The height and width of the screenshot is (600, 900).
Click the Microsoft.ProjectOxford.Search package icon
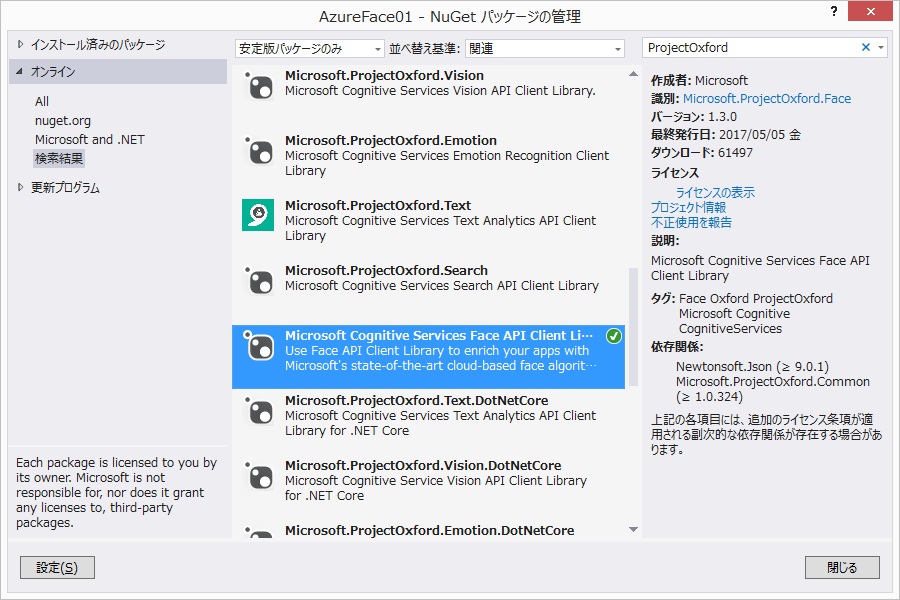point(258,280)
